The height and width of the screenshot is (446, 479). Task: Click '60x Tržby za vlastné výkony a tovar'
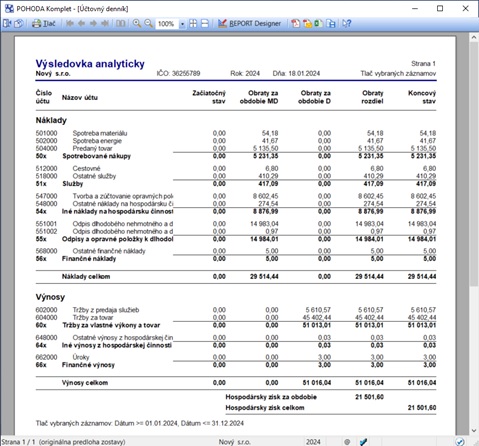pos(98,325)
